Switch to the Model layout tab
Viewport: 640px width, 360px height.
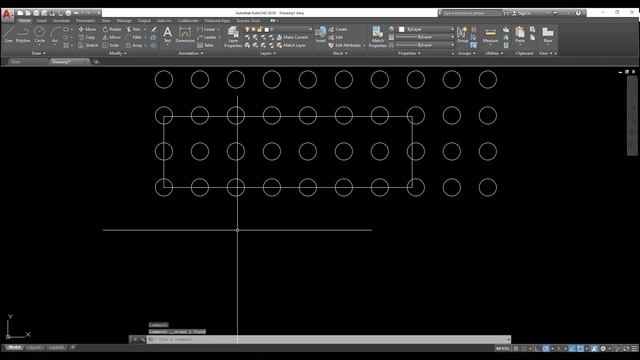click(x=14, y=347)
